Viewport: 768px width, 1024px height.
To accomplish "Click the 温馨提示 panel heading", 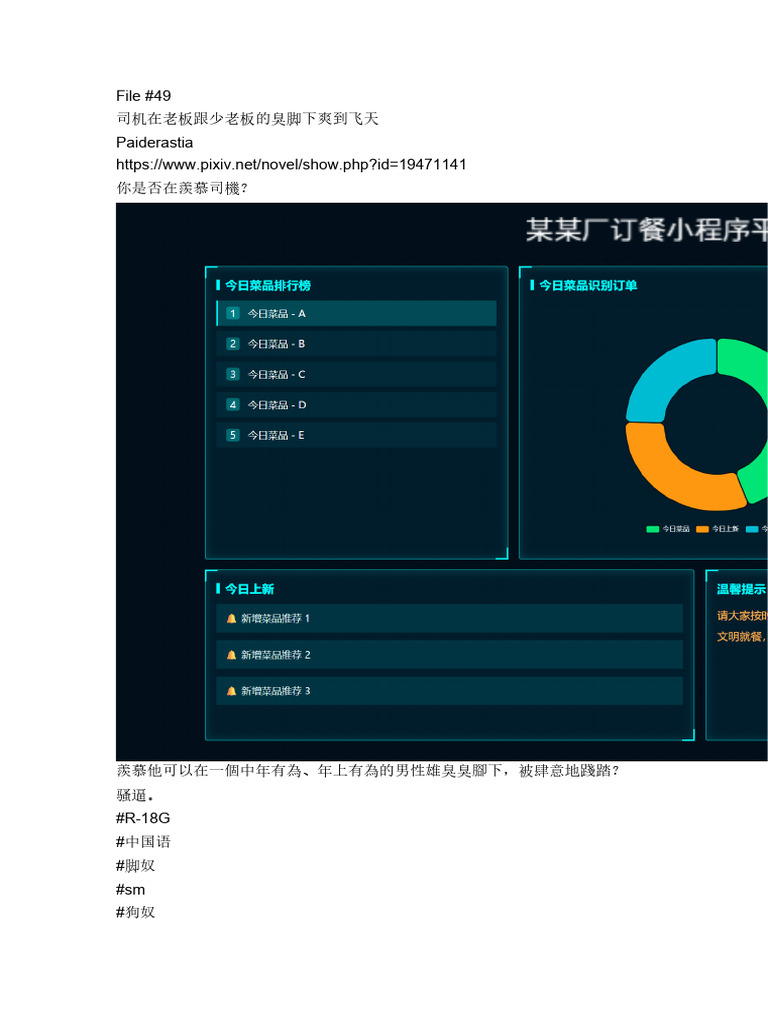I will point(742,589).
